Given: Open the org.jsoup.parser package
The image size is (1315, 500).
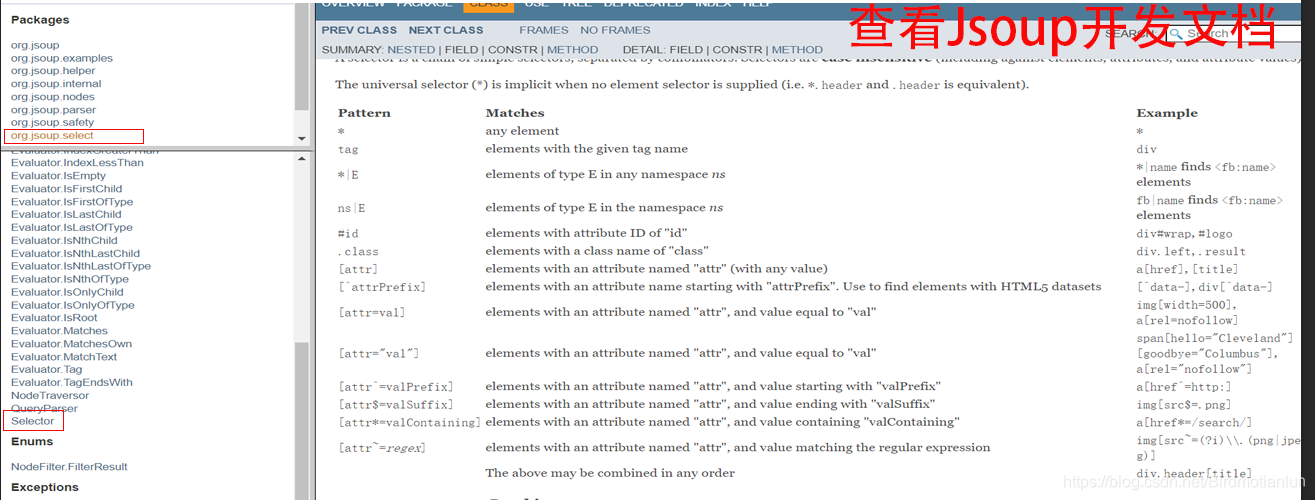Looking at the screenshot, I should [54, 110].
